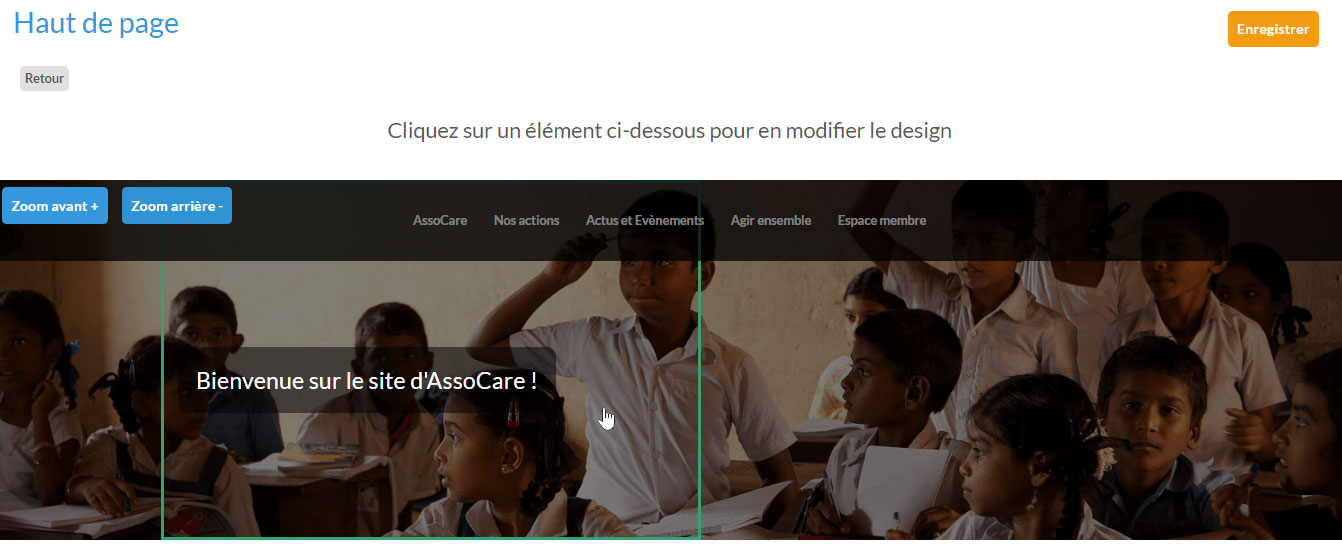The height and width of the screenshot is (556, 1342).
Task: Select the AssoCare menu item
Action: pyautogui.click(x=440, y=220)
